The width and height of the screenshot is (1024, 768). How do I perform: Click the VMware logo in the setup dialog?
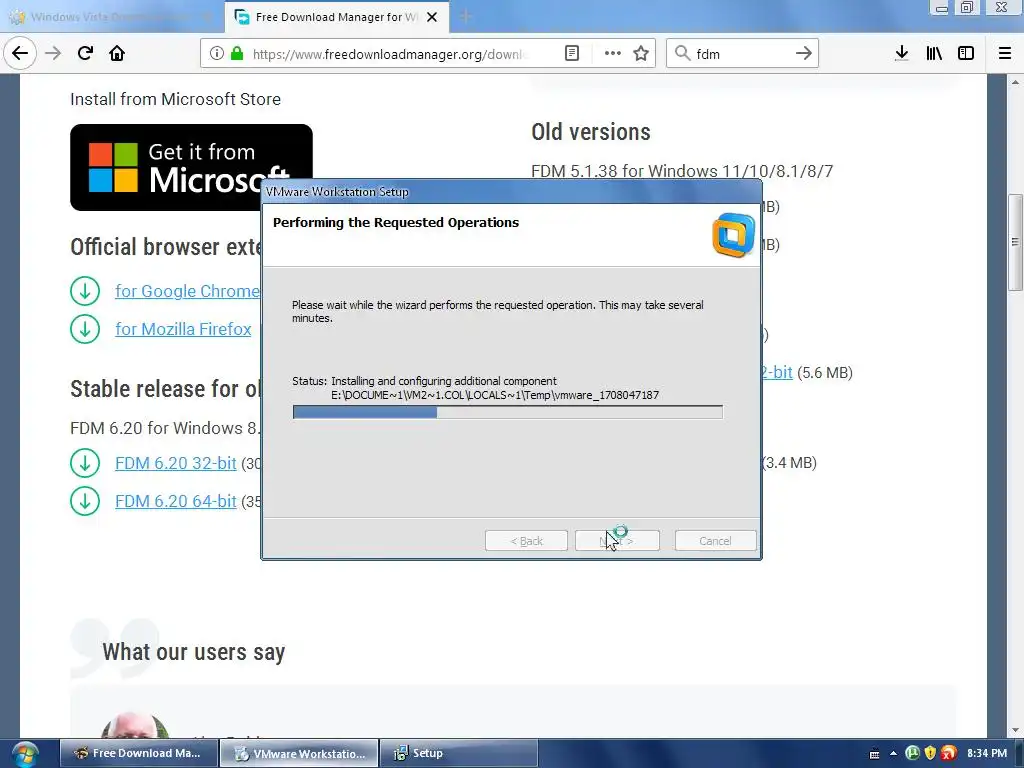(x=734, y=235)
